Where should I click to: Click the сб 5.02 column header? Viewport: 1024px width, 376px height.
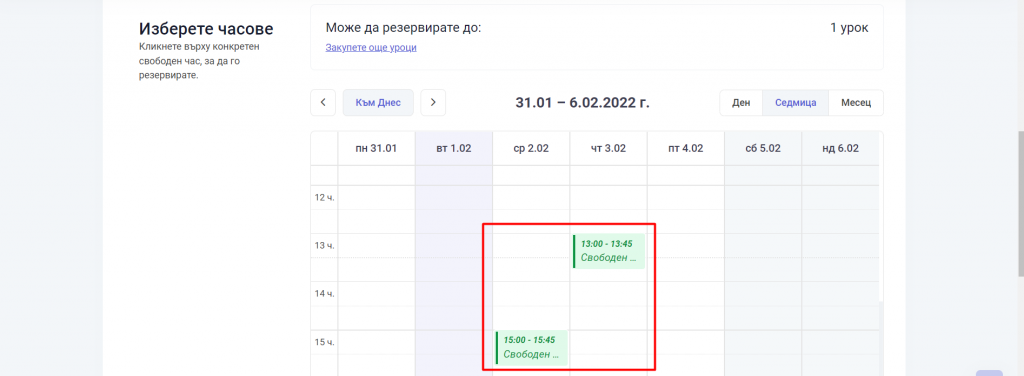tap(763, 148)
